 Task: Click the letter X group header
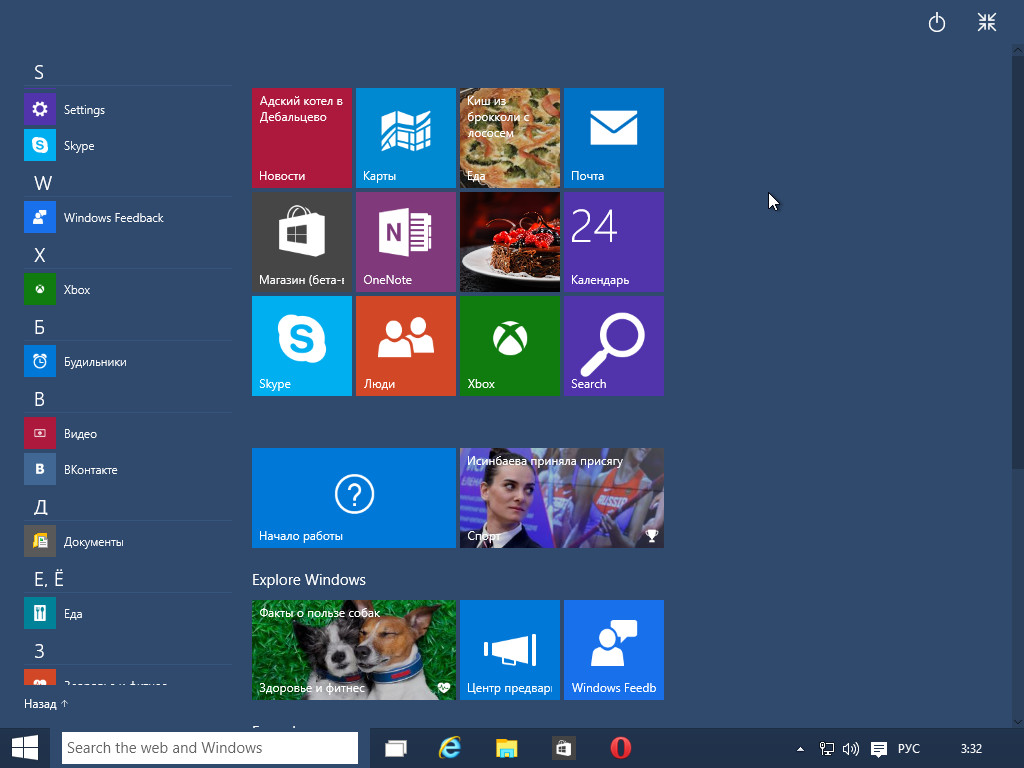tap(40, 255)
